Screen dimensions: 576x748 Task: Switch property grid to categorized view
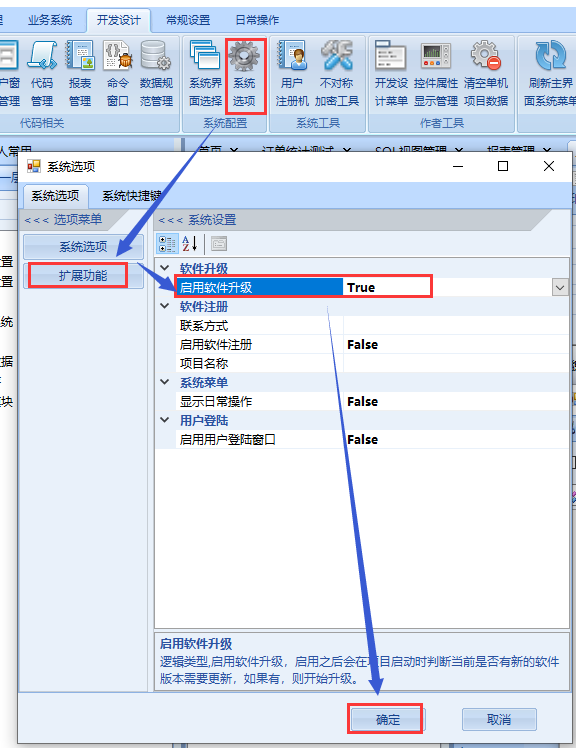coord(168,244)
